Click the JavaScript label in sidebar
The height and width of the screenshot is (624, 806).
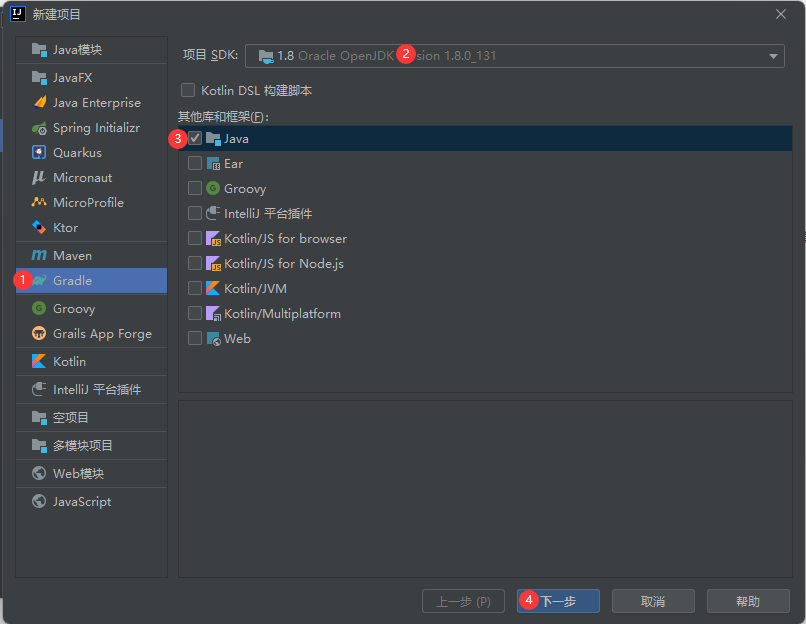[82, 502]
